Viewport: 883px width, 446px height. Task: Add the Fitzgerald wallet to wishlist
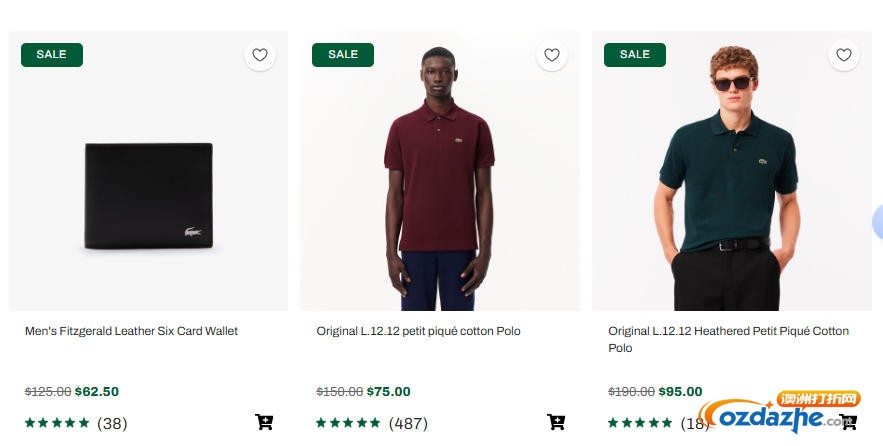pos(260,55)
